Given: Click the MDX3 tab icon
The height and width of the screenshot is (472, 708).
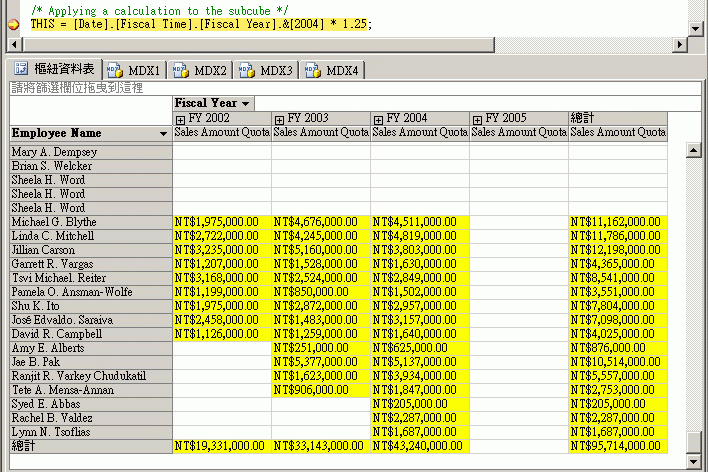Looking at the screenshot, I should 247,70.
